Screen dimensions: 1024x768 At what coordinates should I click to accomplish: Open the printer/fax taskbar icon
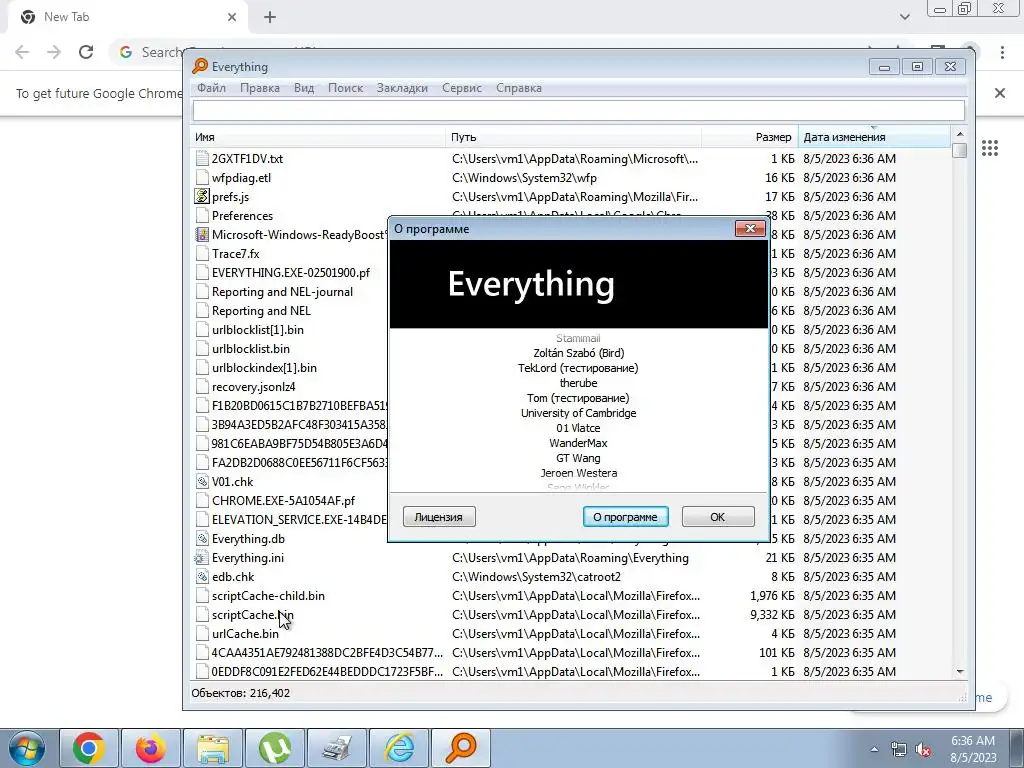point(336,748)
